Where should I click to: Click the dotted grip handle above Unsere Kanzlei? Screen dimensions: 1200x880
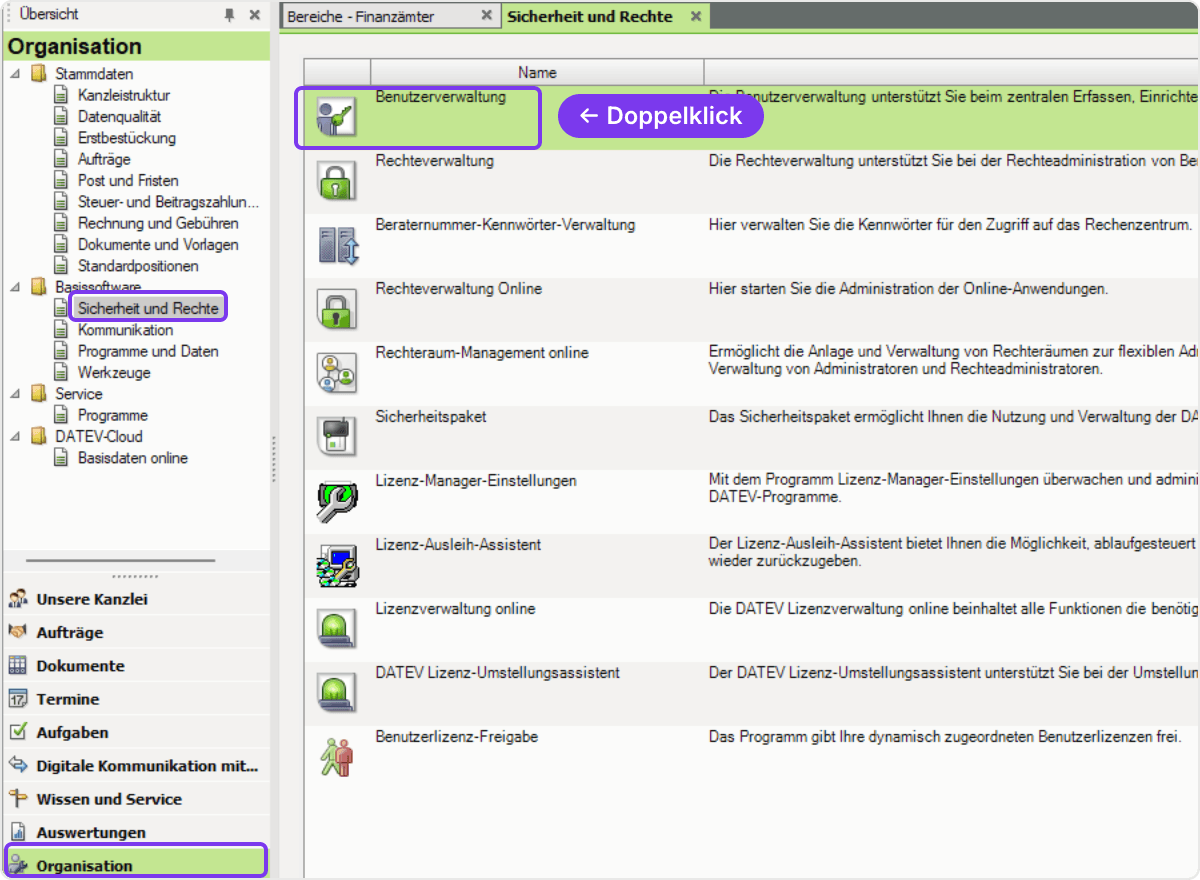pos(135,577)
